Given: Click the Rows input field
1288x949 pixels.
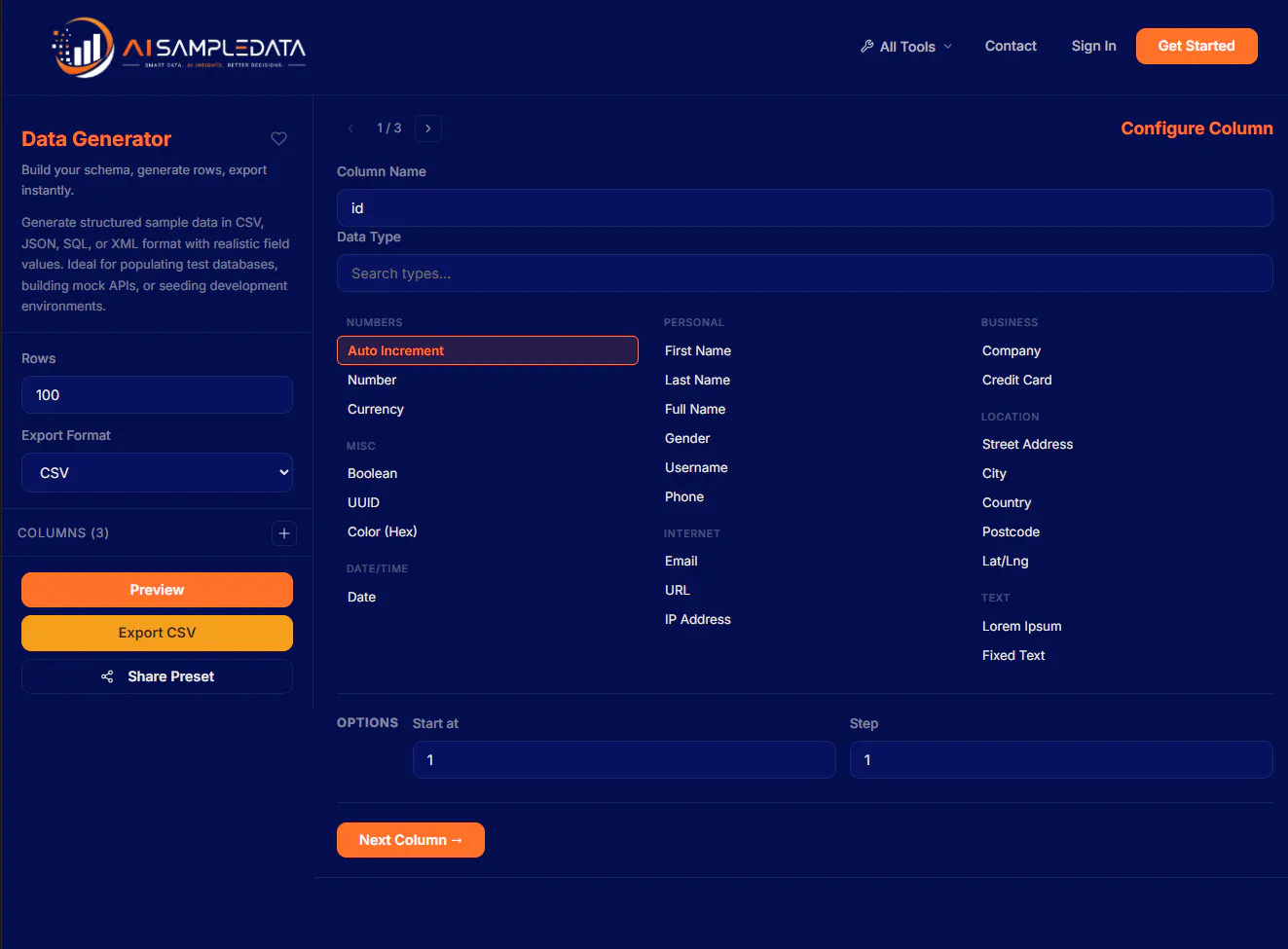Looking at the screenshot, I should 157,395.
